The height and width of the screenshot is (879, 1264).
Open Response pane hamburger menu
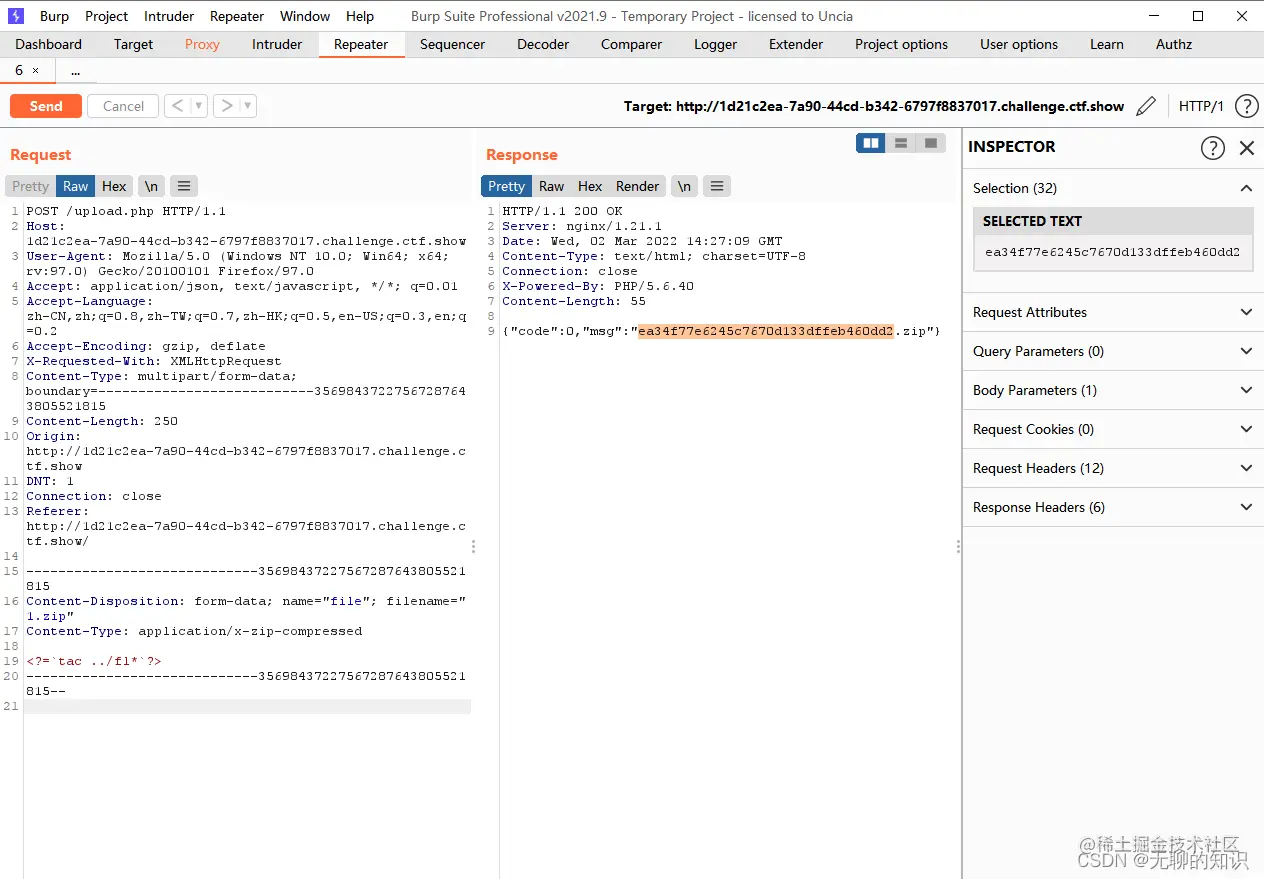[717, 186]
